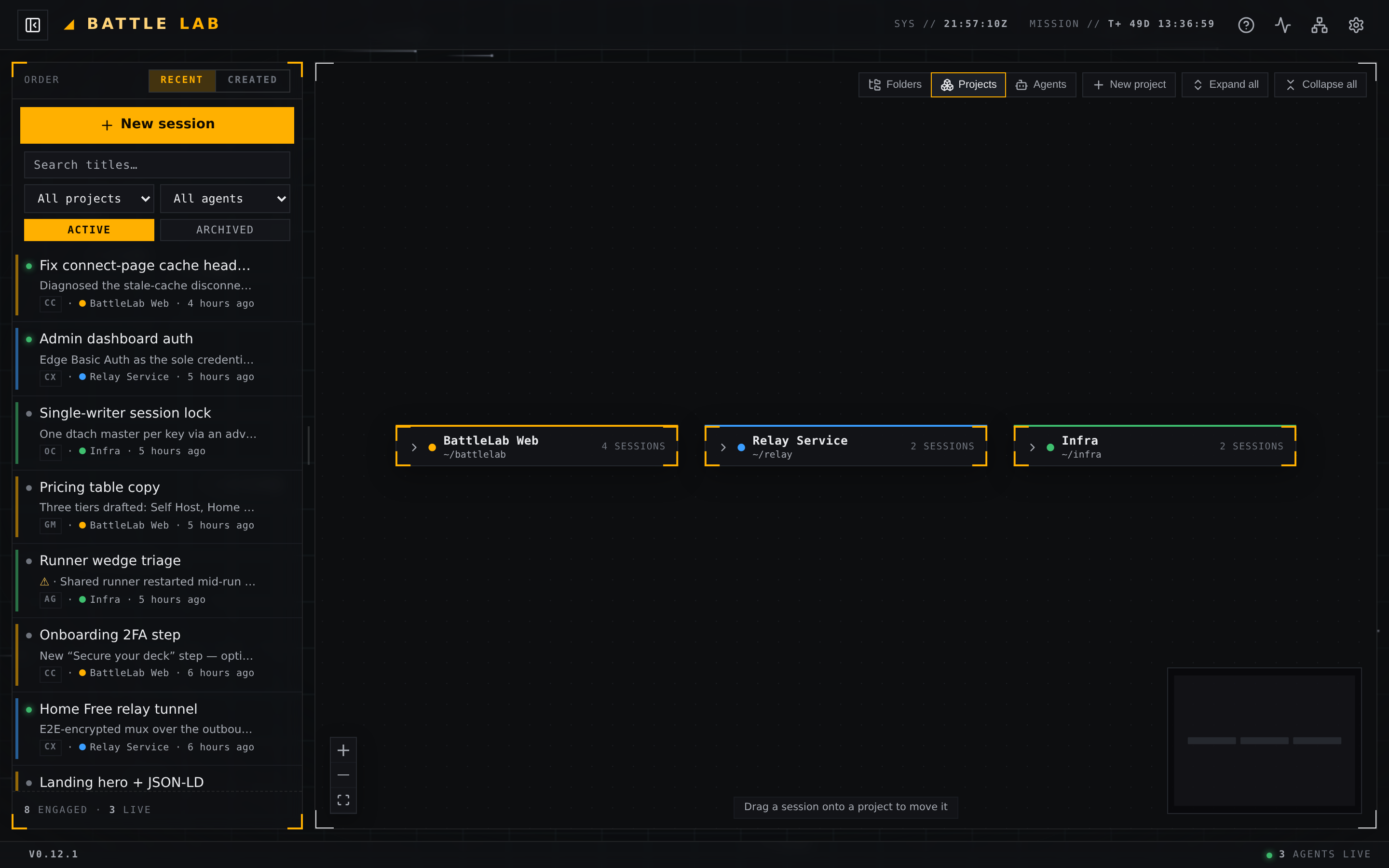
Task: Expand the Relay Service project chevron
Action: tap(723, 447)
